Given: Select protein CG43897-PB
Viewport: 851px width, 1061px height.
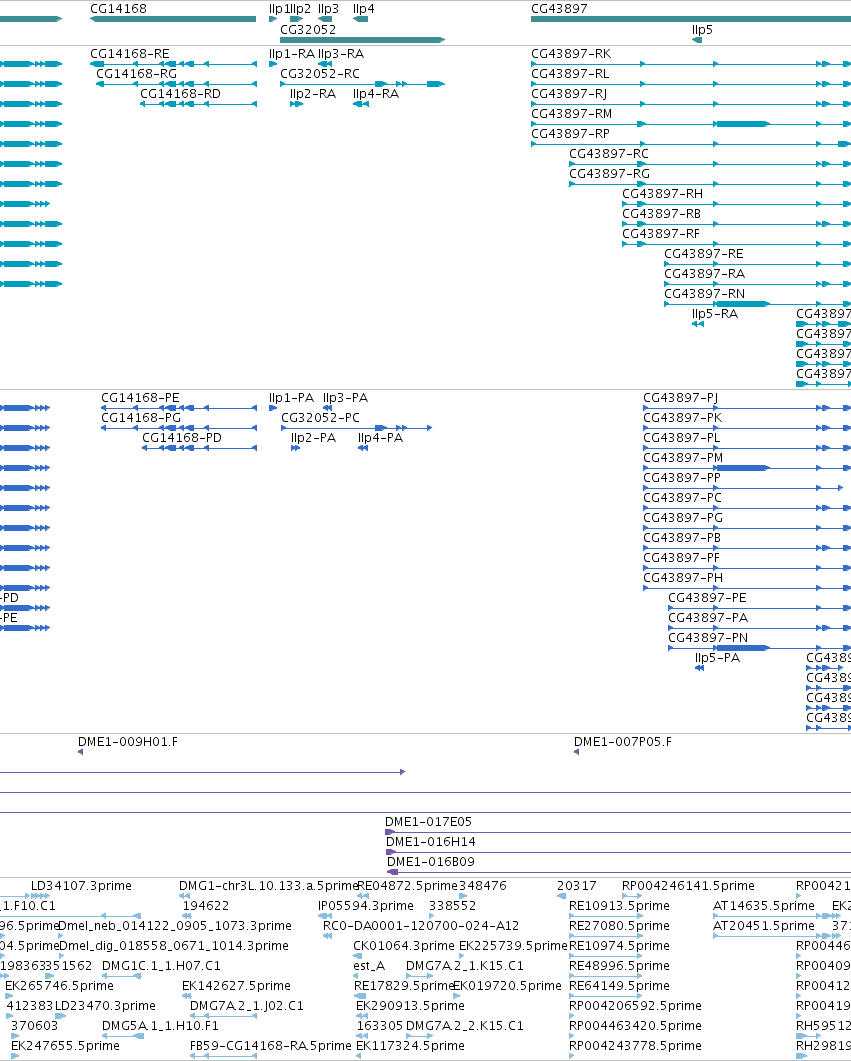Looking at the screenshot, I should click(682, 538).
